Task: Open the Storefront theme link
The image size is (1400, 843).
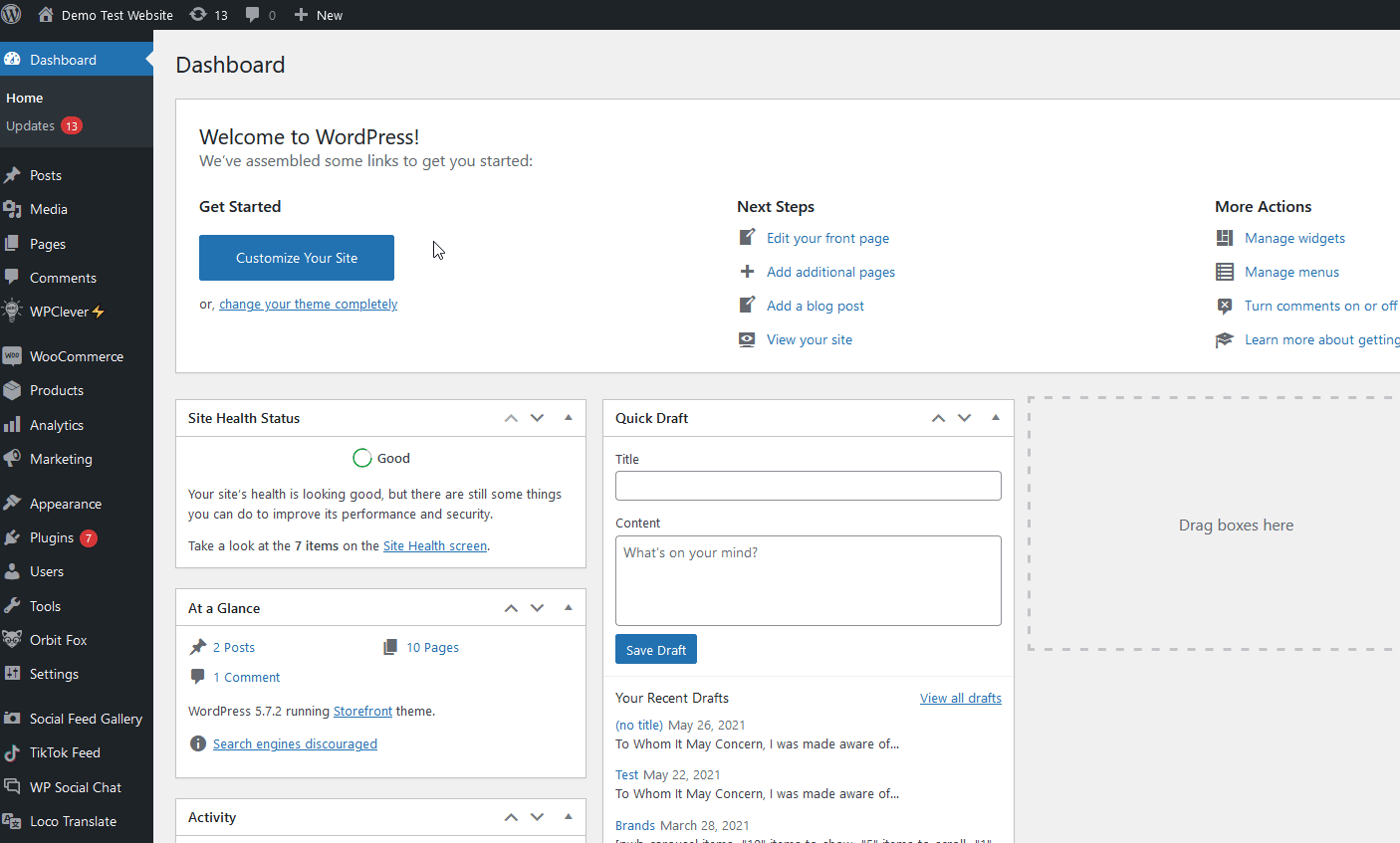Action: click(362, 711)
